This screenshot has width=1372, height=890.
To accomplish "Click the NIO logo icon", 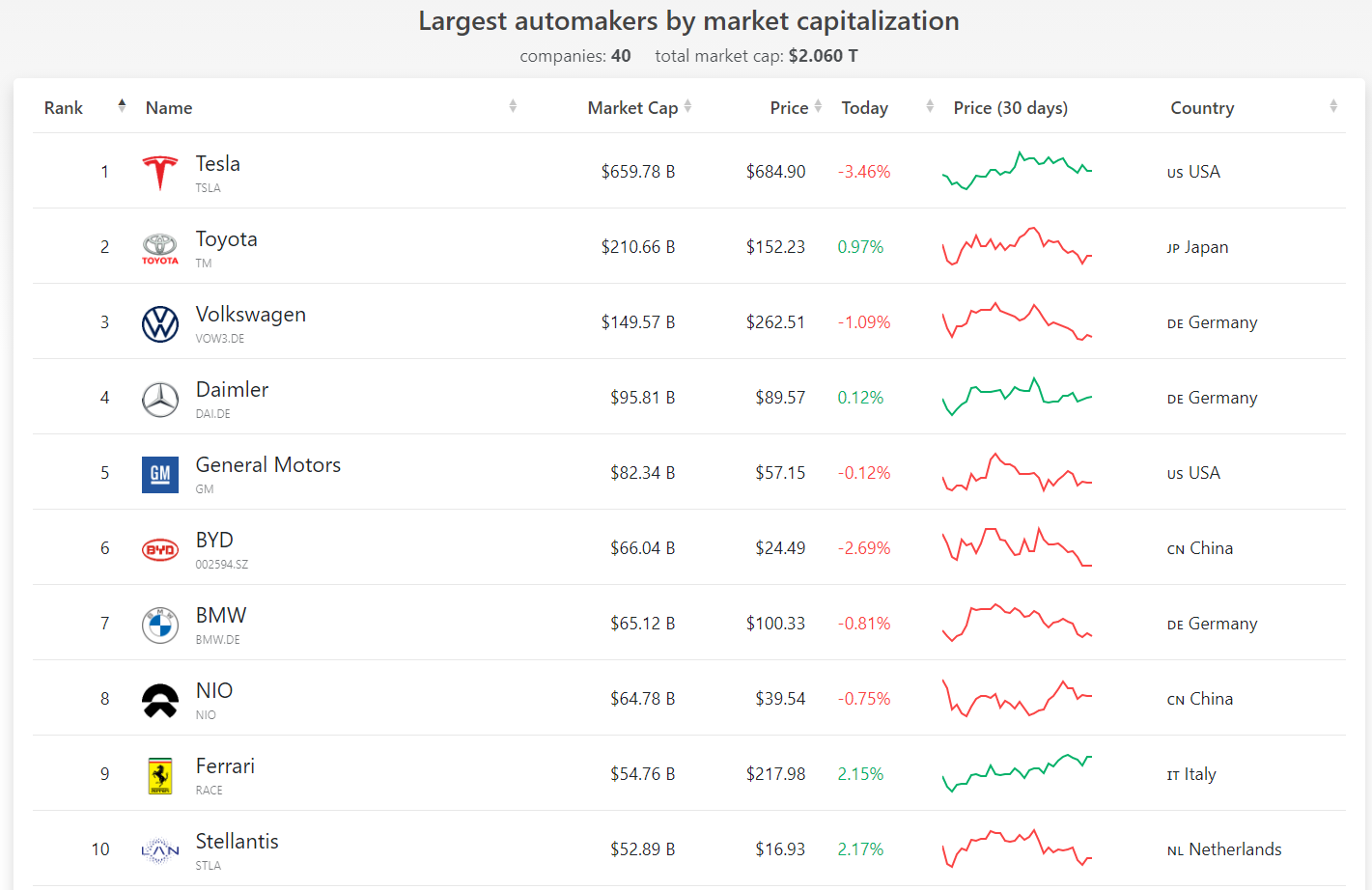I will point(160,701).
